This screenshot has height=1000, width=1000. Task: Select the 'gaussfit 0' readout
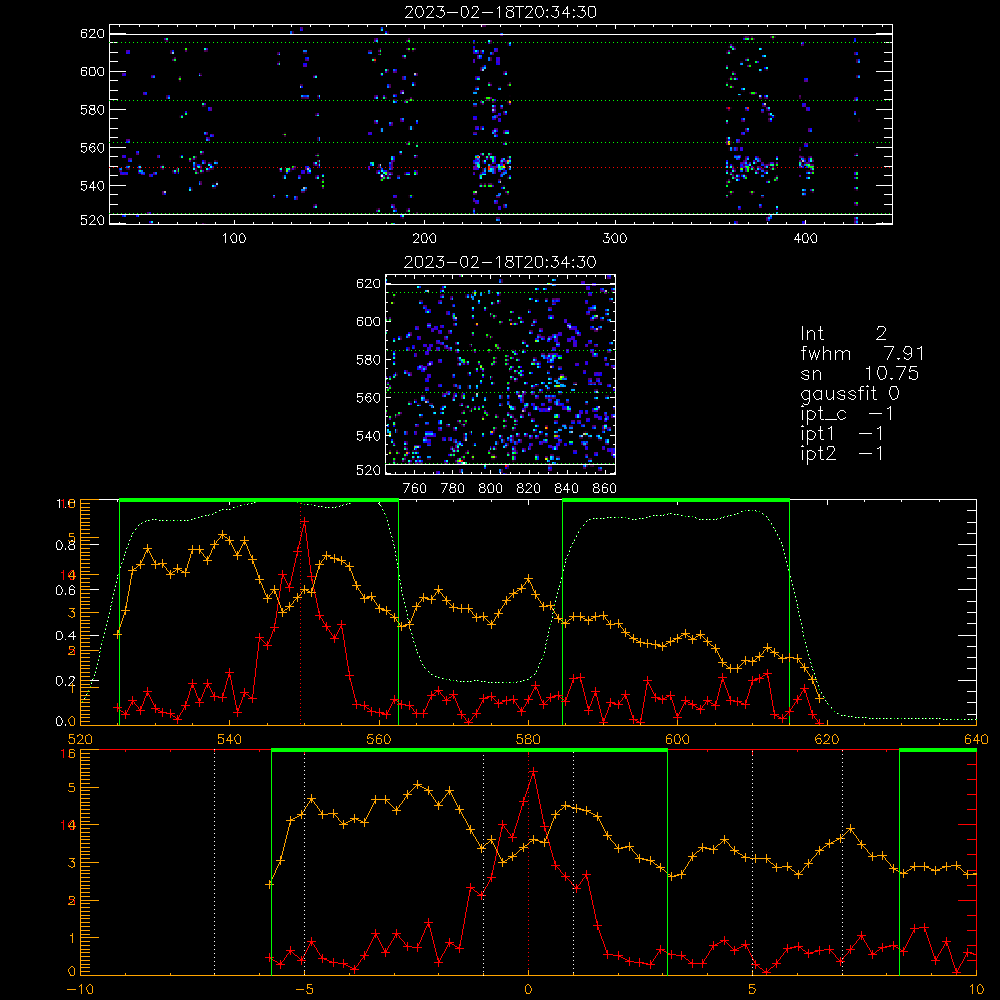pyautogui.click(x=849, y=393)
